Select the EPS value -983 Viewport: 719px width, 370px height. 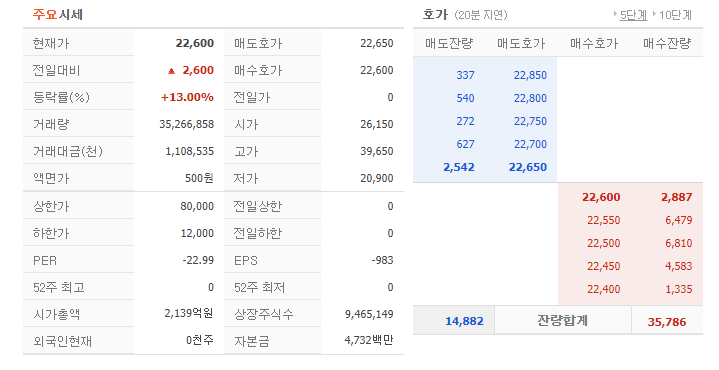(x=382, y=260)
